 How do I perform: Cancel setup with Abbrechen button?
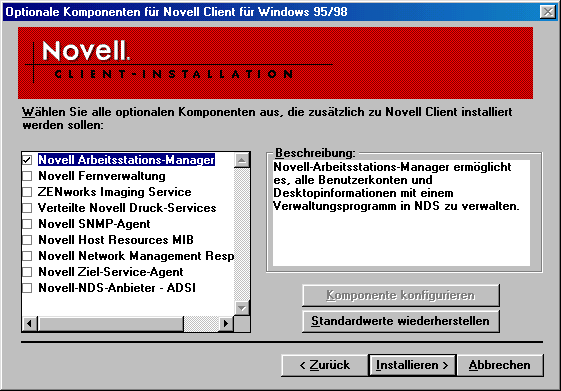(x=500, y=365)
